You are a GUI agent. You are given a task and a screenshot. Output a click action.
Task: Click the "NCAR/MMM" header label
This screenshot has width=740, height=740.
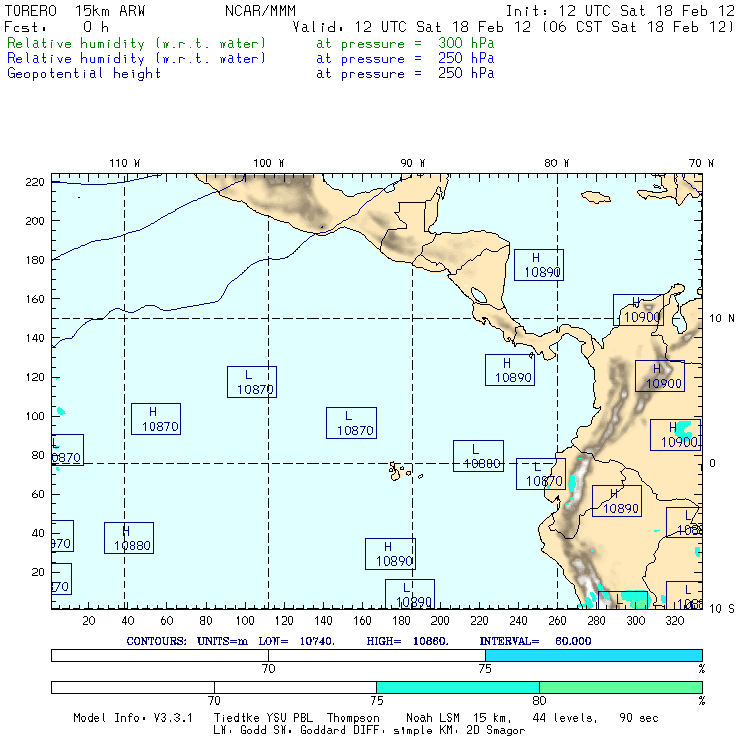260,11
